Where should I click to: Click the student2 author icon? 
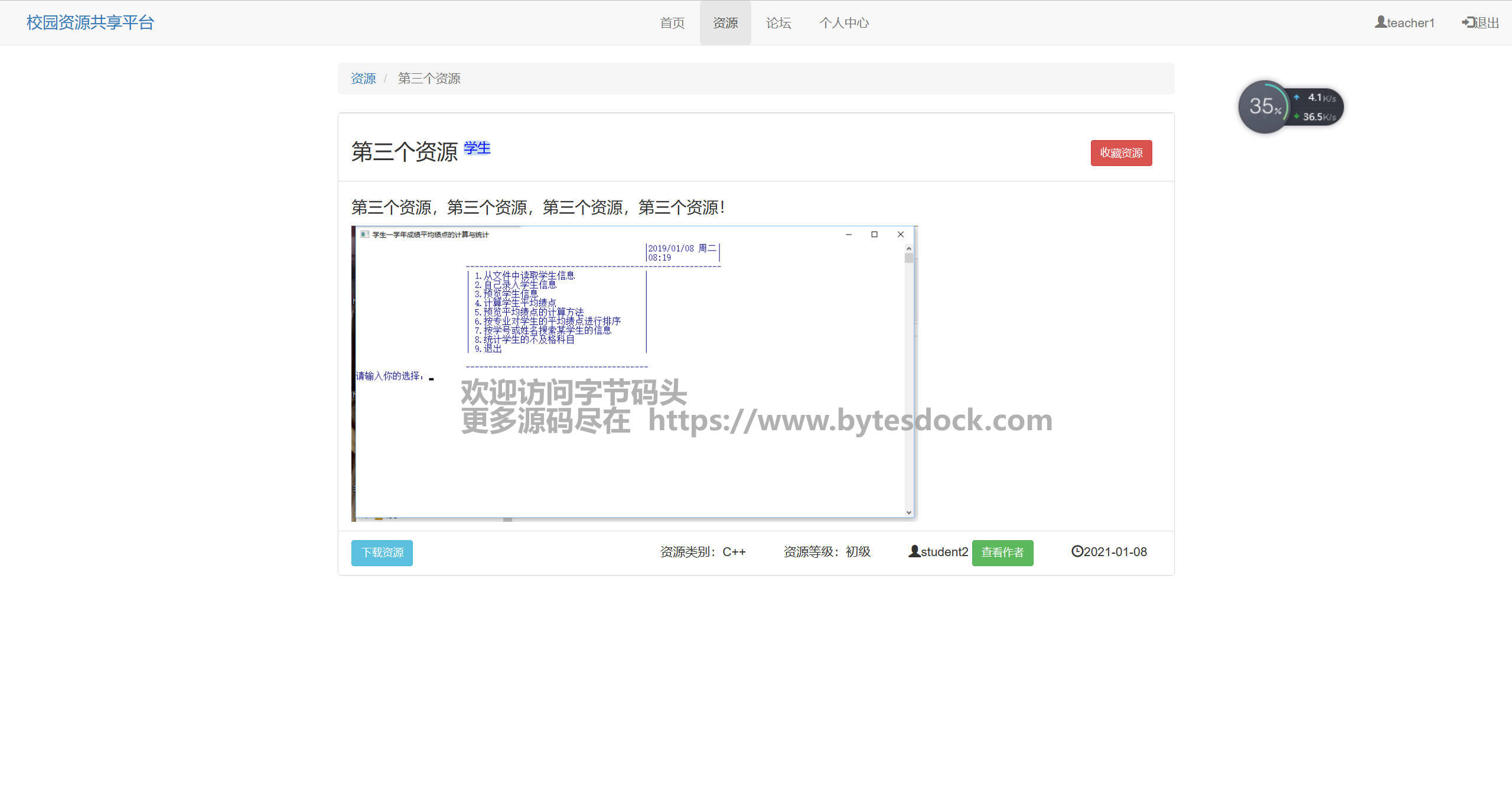(914, 551)
